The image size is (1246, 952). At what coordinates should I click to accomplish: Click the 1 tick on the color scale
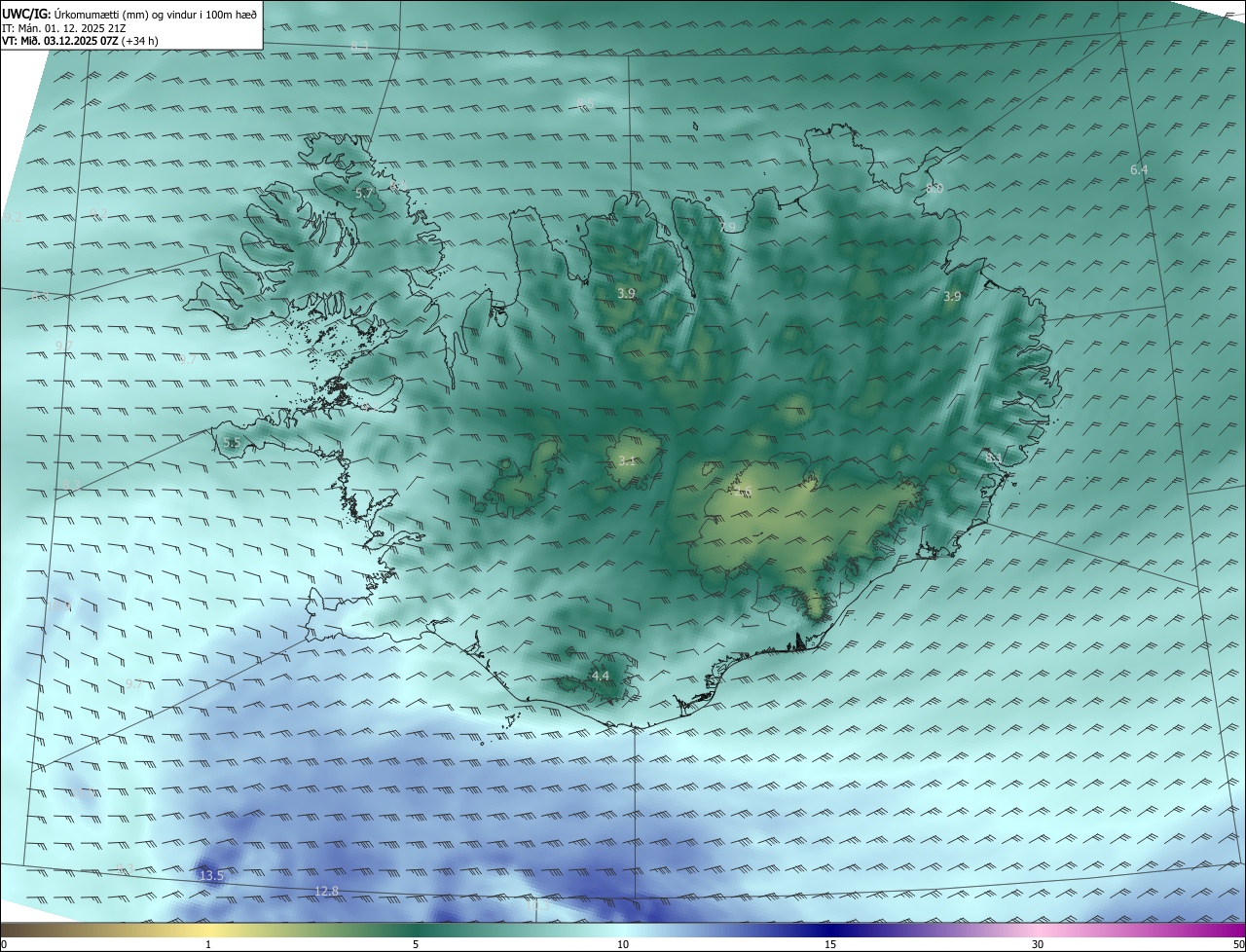point(208,945)
